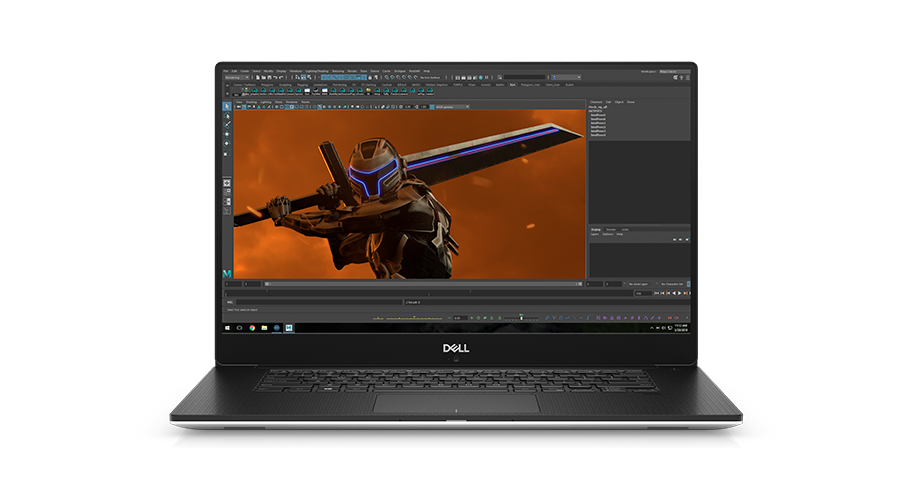Open the Lighting/Shading menu
920x500 pixels.
(x=317, y=71)
